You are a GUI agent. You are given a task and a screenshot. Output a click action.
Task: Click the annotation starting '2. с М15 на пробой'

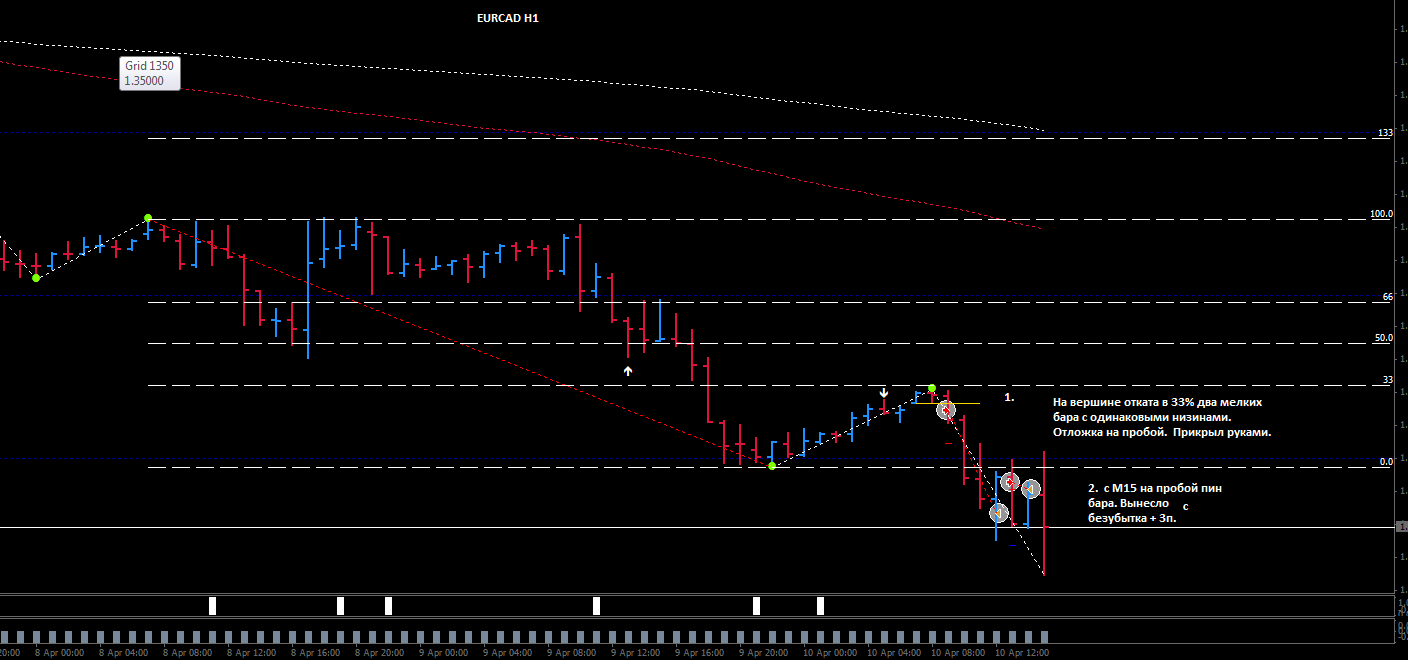coord(1154,503)
